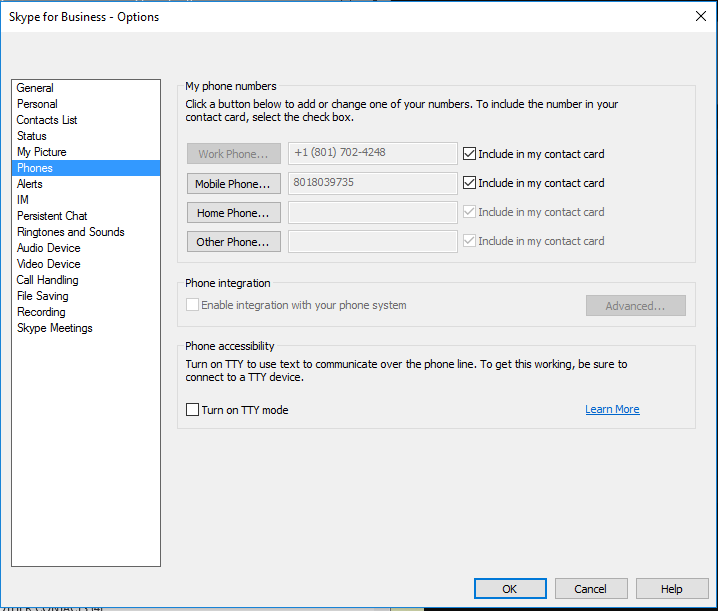
Task: Toggle work phone contact card checkbox
Action: (469, 154)
